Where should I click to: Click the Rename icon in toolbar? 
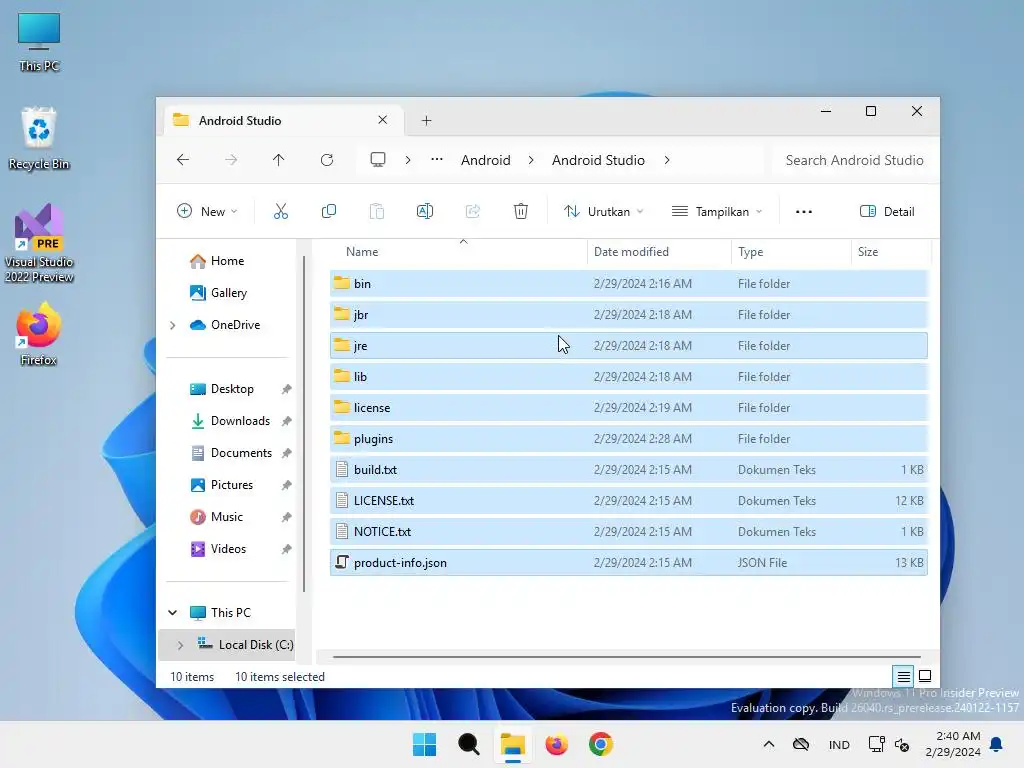(x=424, y=212)
